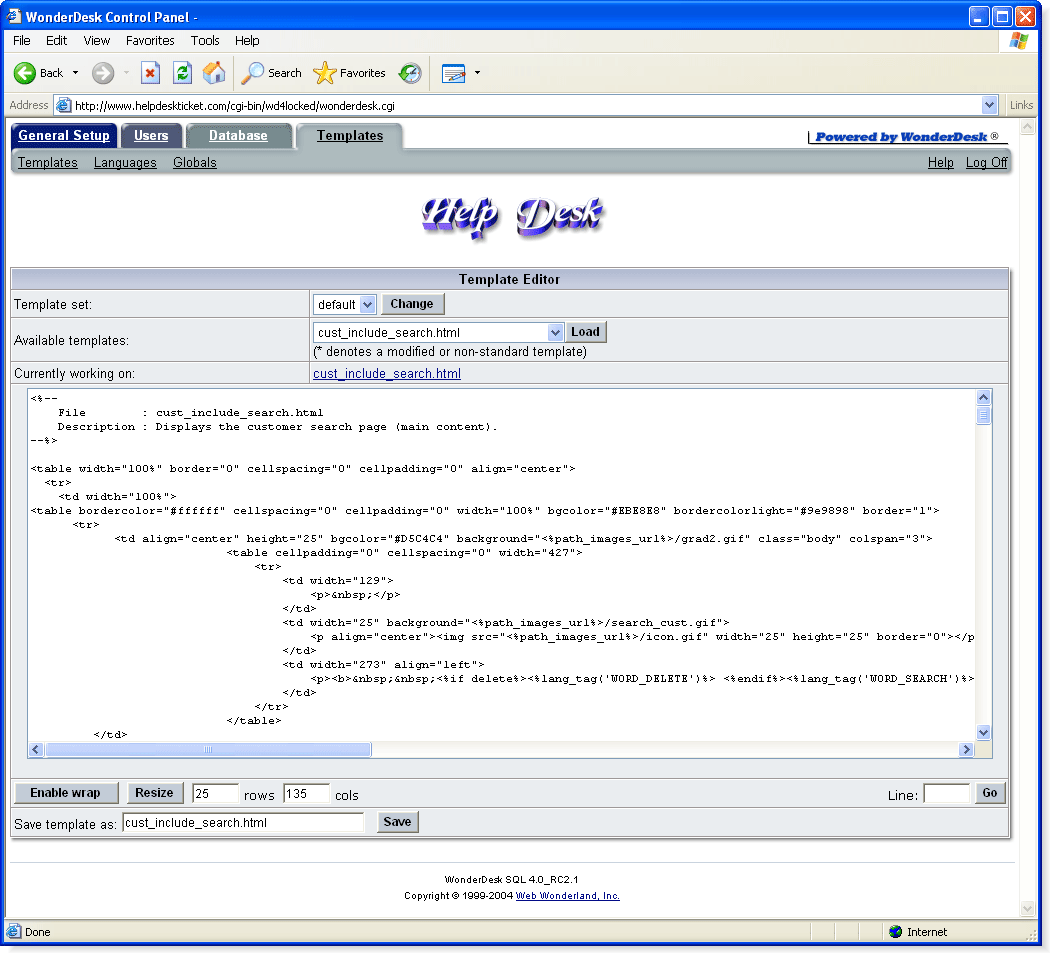Click the Refresh page icon
This screenshot has height=953, width=1050.
182,73
